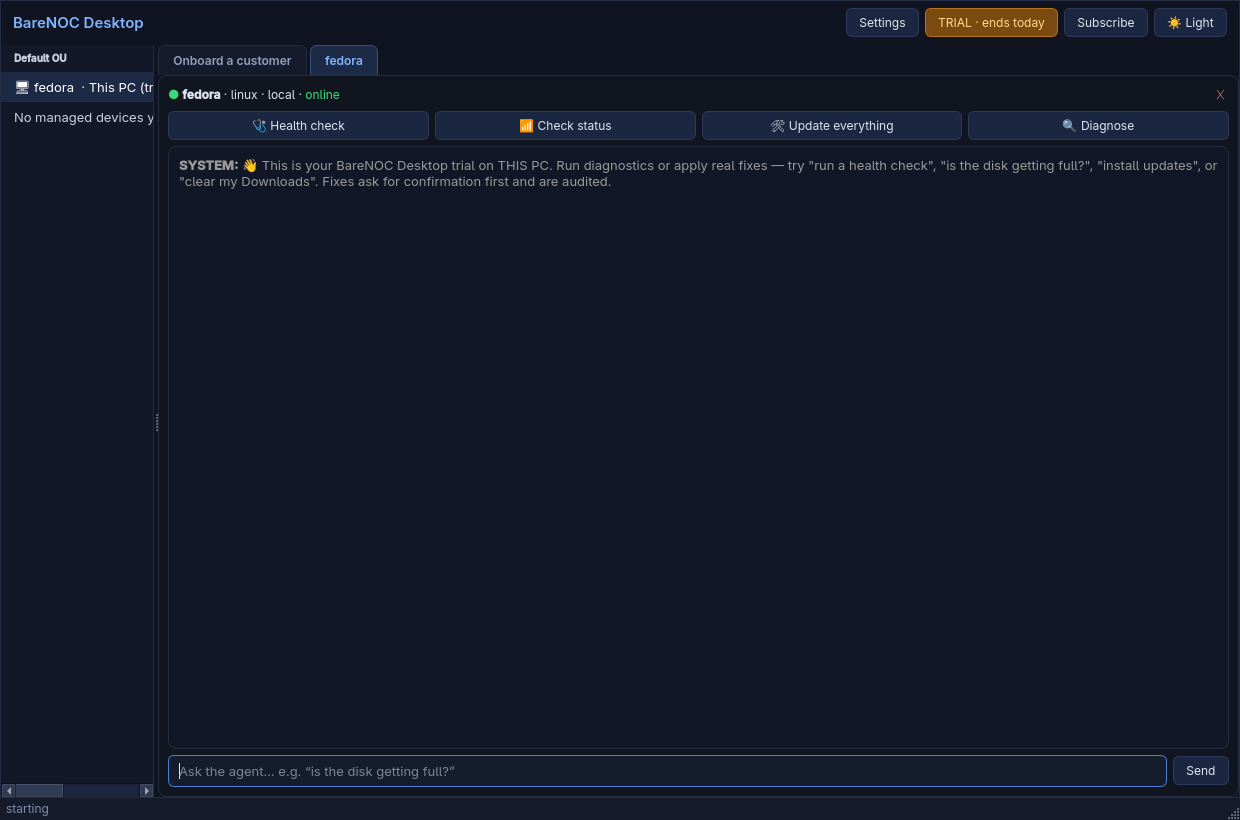Click the green 'online' status text
Screen dimensions: 1240x820
pos(322,95)
